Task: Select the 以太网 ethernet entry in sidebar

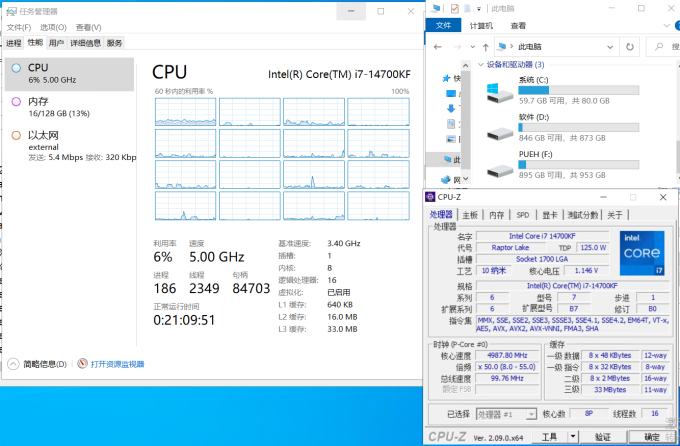Action: click(x=69, y=146)
